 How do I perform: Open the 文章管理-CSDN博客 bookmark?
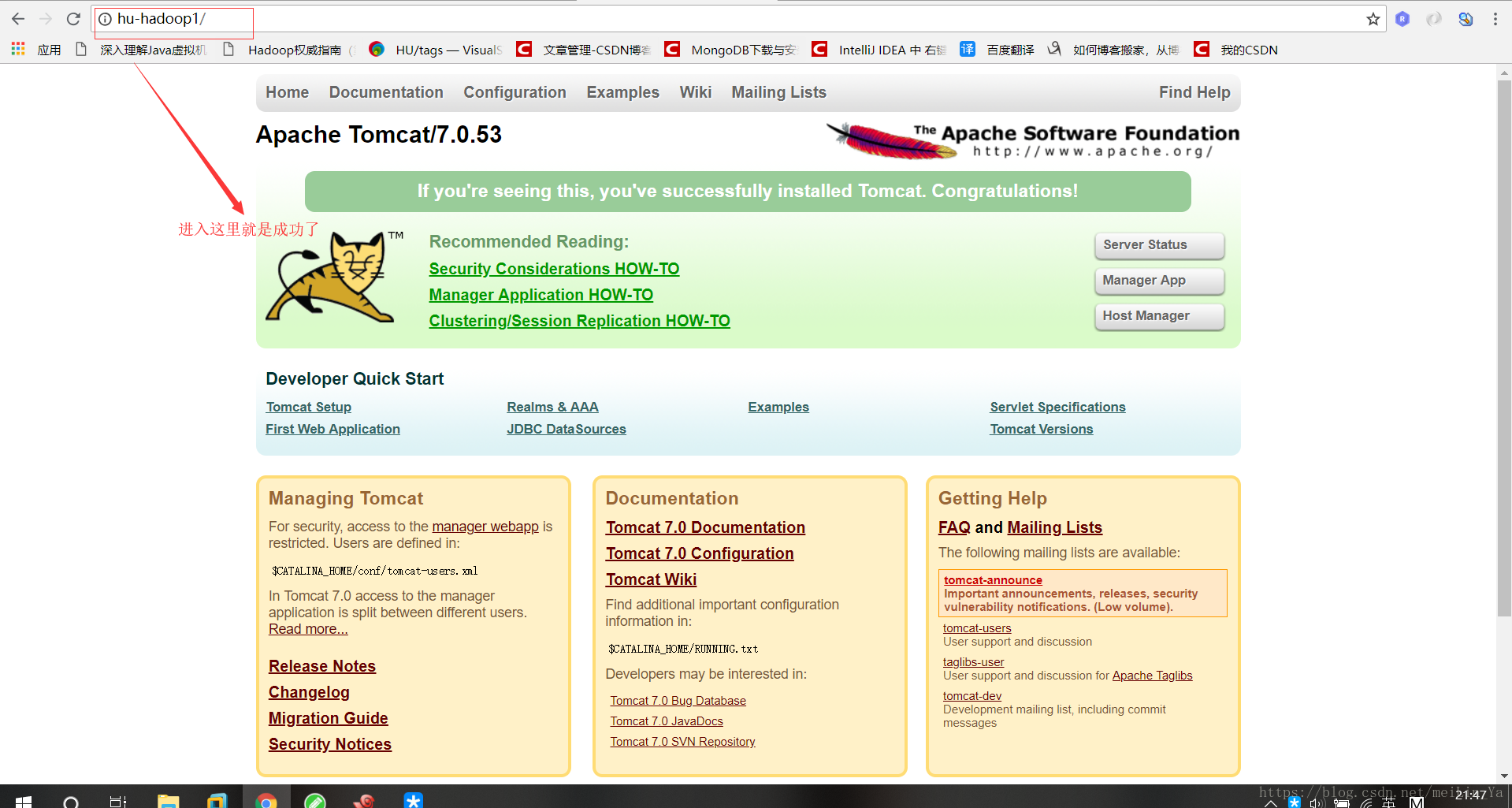[x=583, y=50]
